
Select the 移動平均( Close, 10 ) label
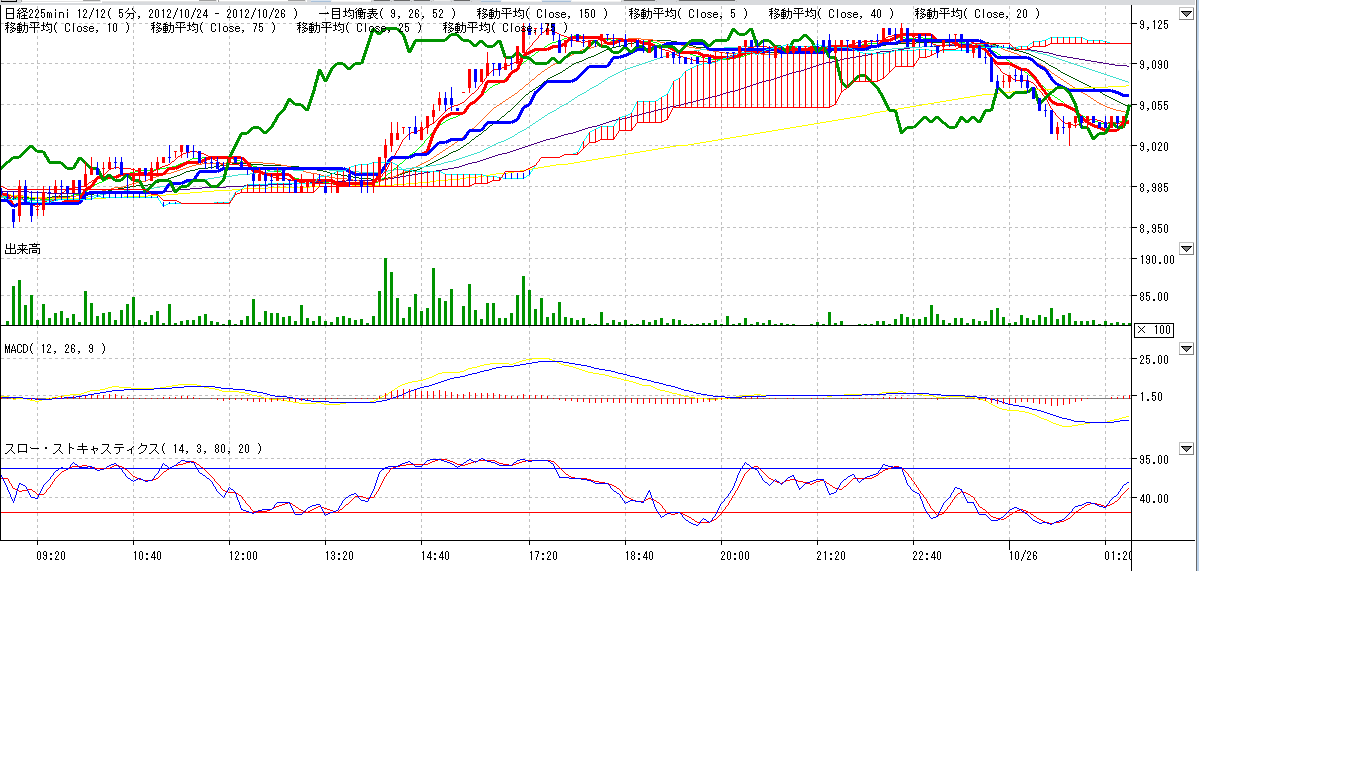[x=67, y=28]
